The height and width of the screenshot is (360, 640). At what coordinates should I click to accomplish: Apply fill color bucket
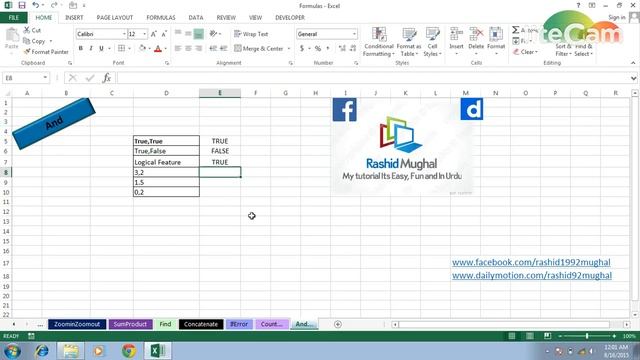[142, 48]
